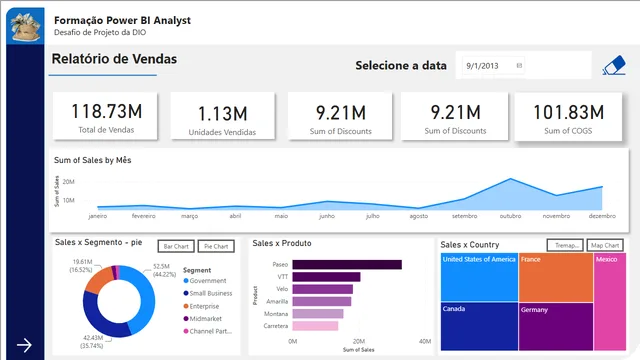Click Channel Part... legend entry
The width and height of the screenshot is (640, 360).
(x=208, y=331)
